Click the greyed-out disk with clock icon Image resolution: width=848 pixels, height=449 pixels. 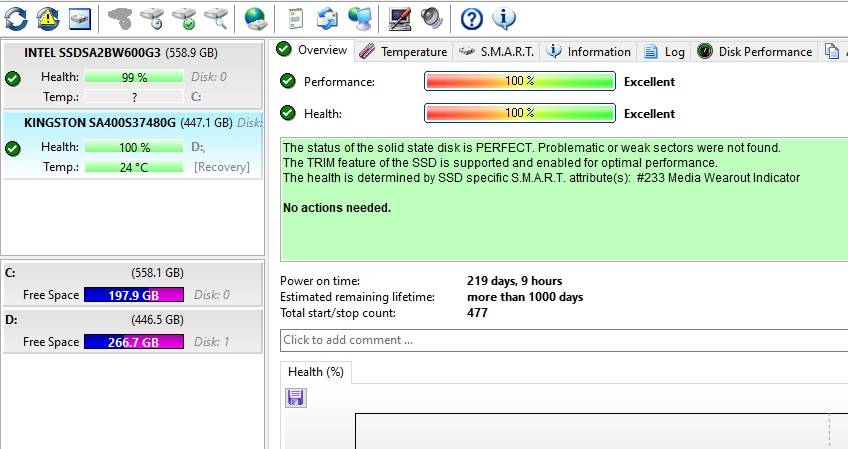pyautogui.click(x=152, y=19)
